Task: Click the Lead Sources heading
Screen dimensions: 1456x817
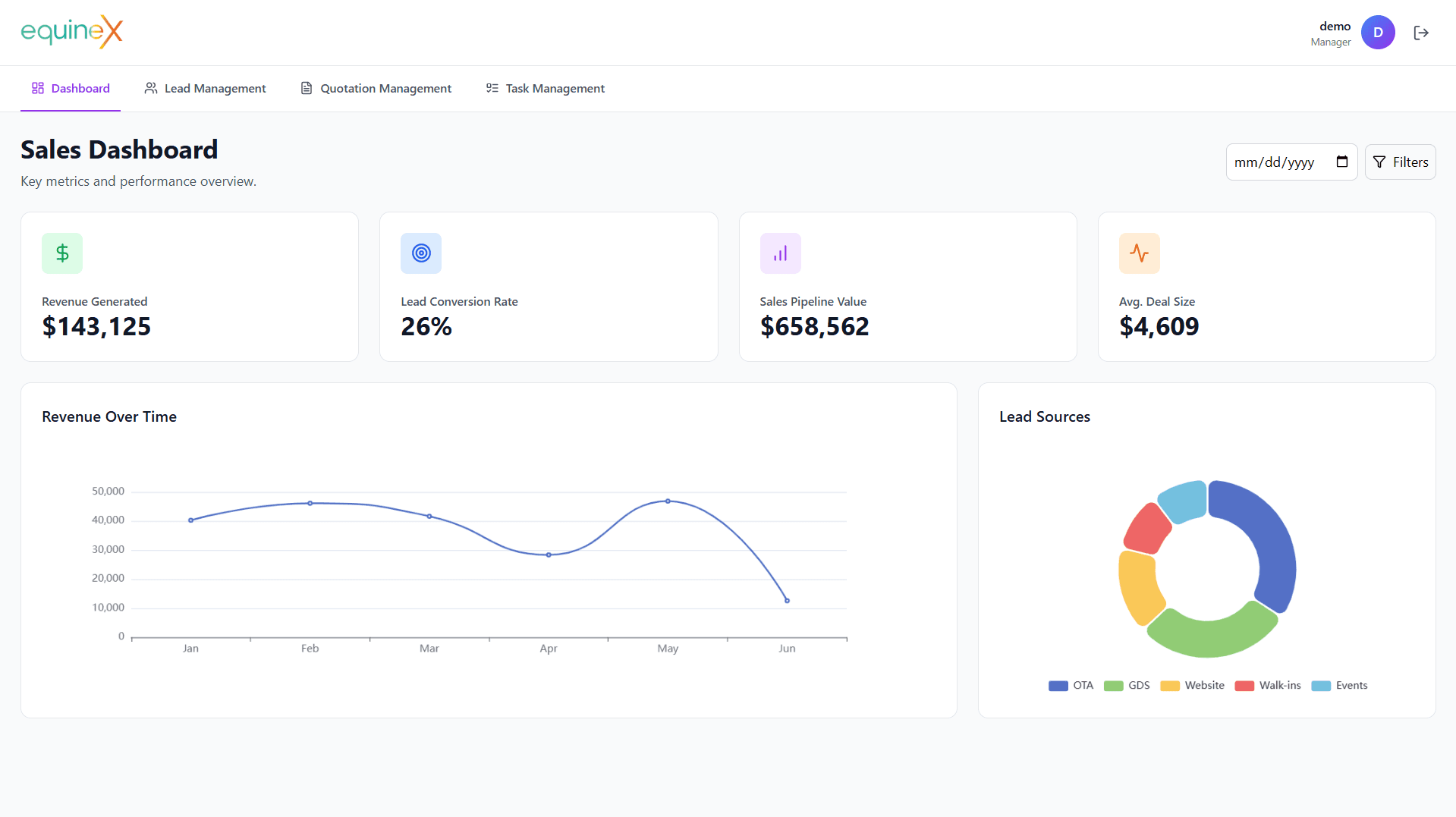Action: tap(1044, 416)
